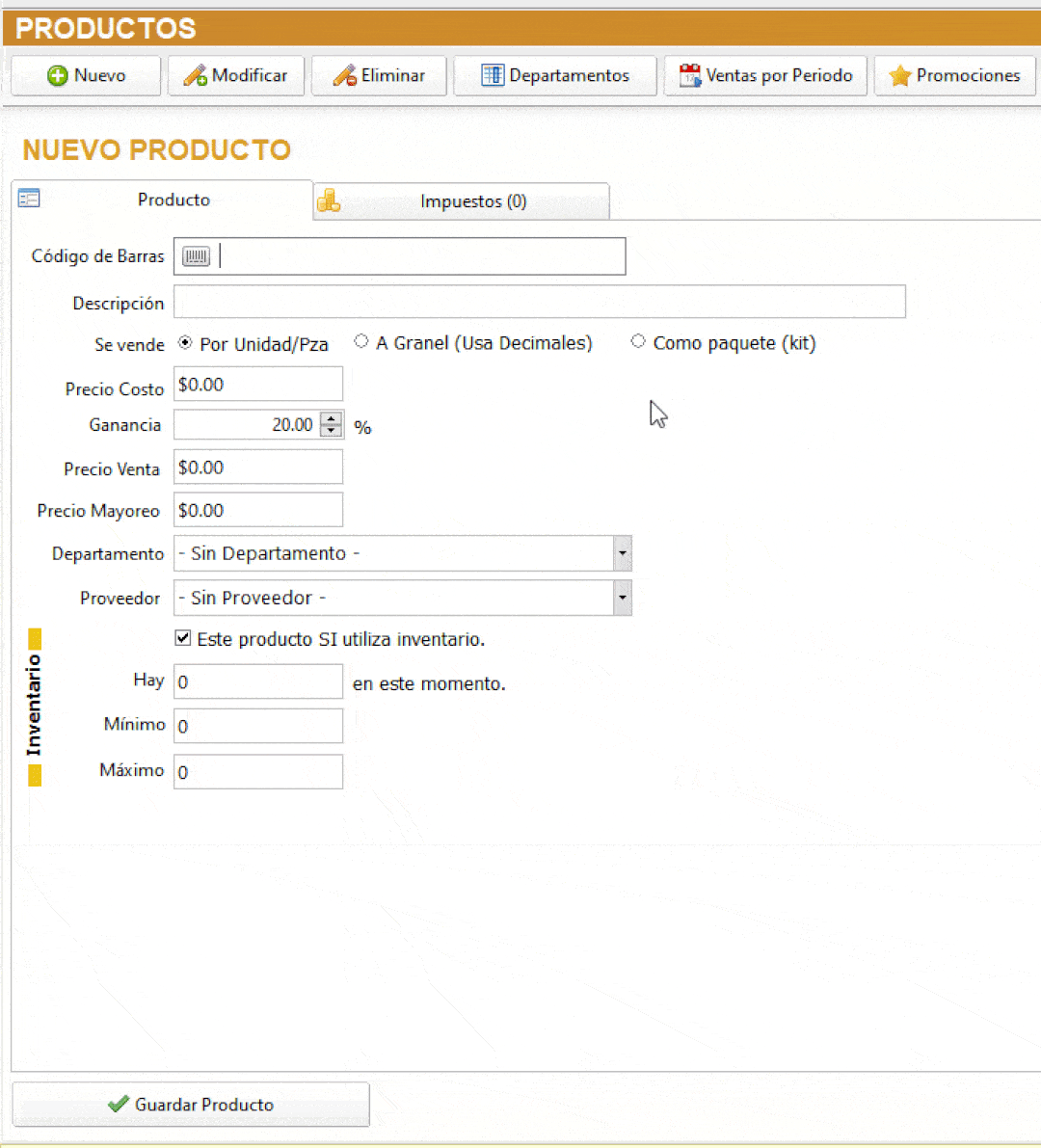Screen dimensions: 1041x1148
Task: Click the barcode scanner icon
Action: coord(197,256)
